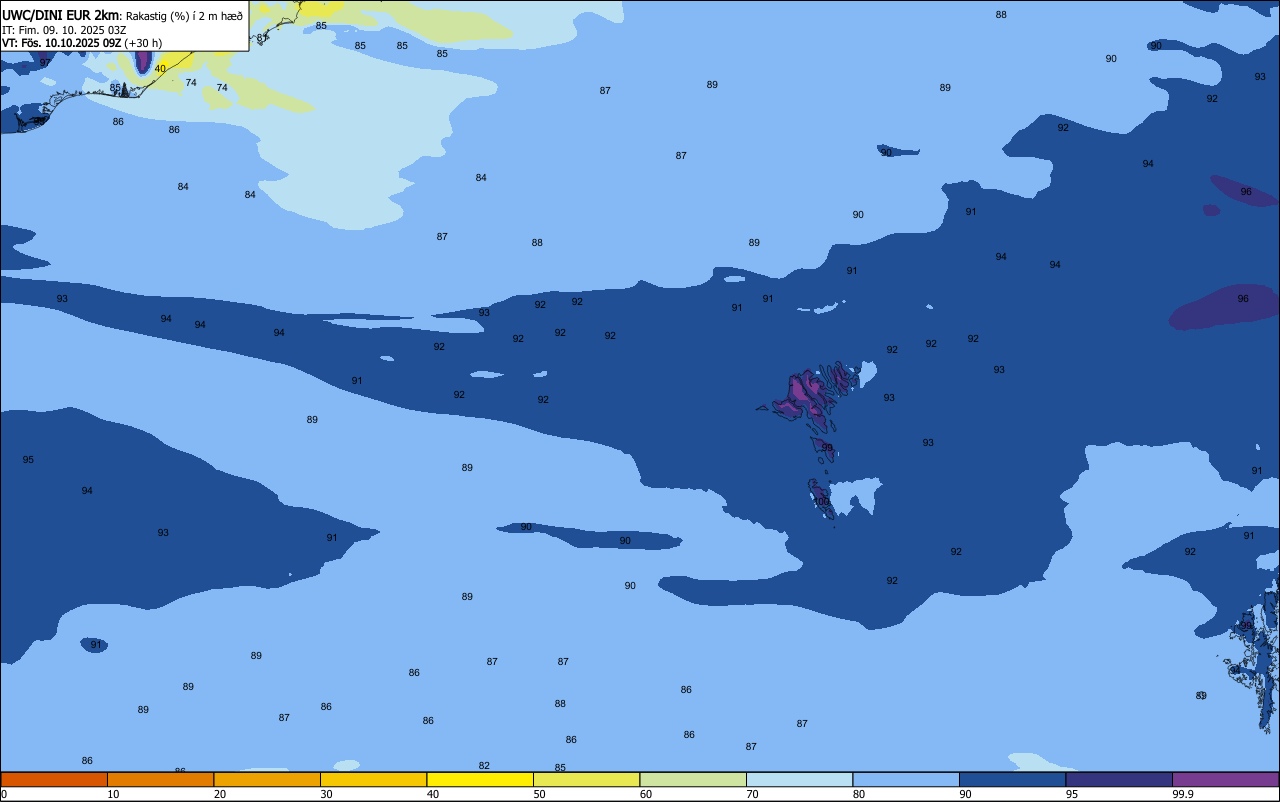
Task: Click the light green 60–70 legend swatch
Action: click(693, 779)
